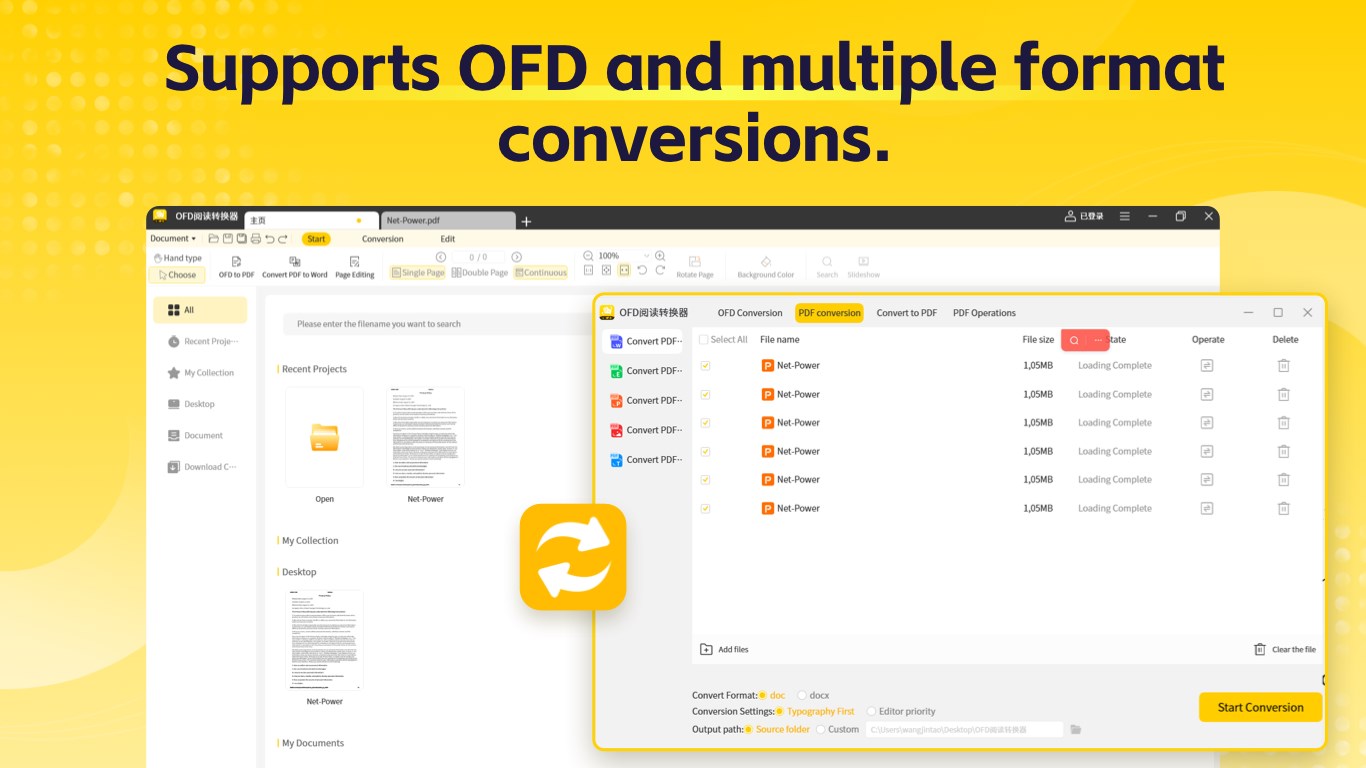Click the Start Conversion button

1260,707
